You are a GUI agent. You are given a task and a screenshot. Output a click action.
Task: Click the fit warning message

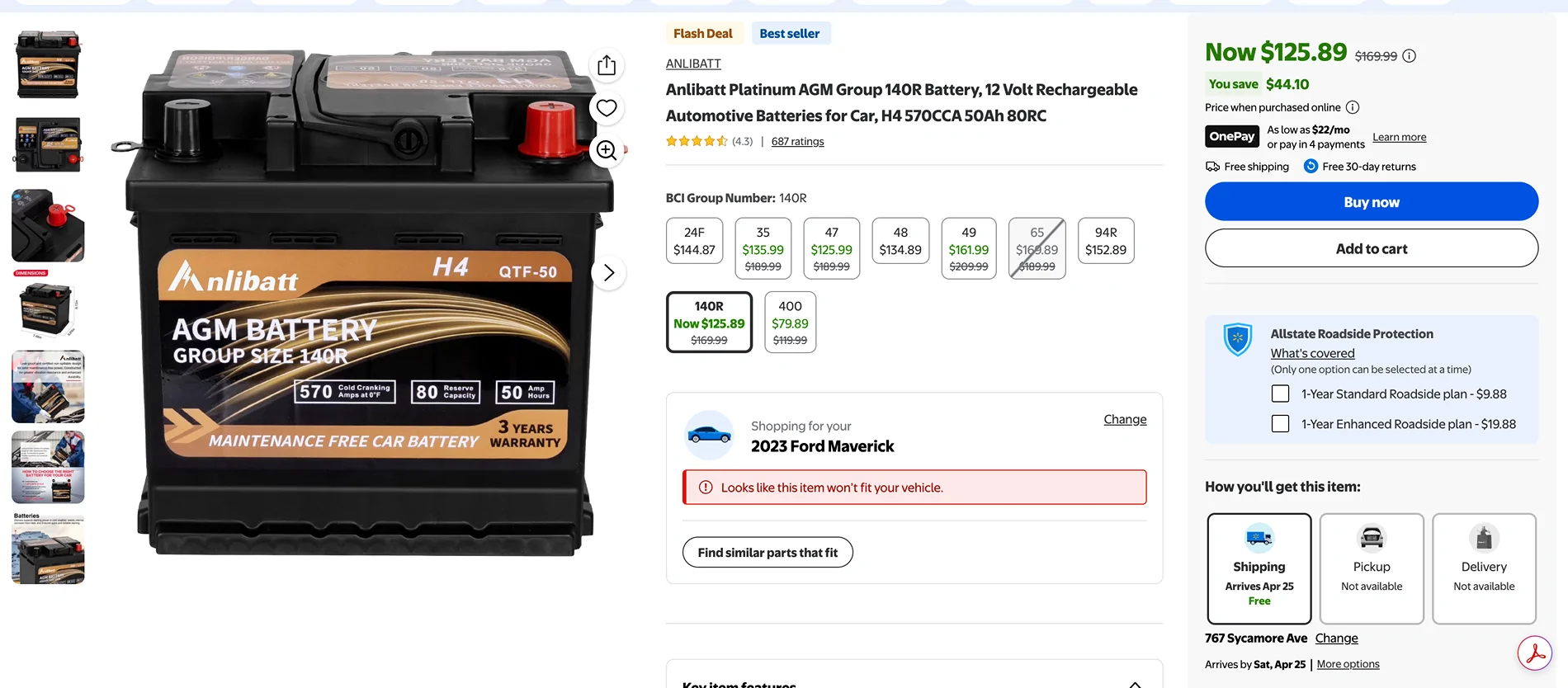click(x=914, y=488)
